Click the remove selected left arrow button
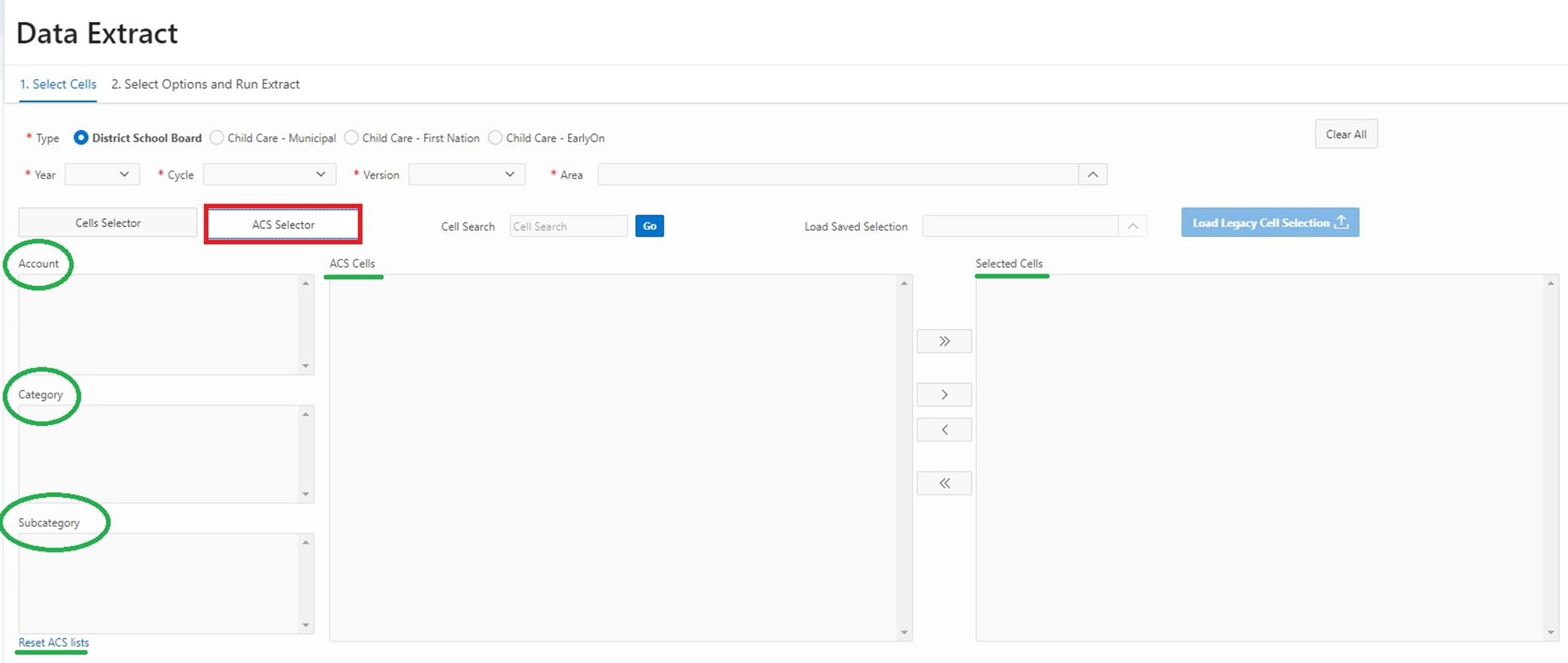 coord(944,430)
